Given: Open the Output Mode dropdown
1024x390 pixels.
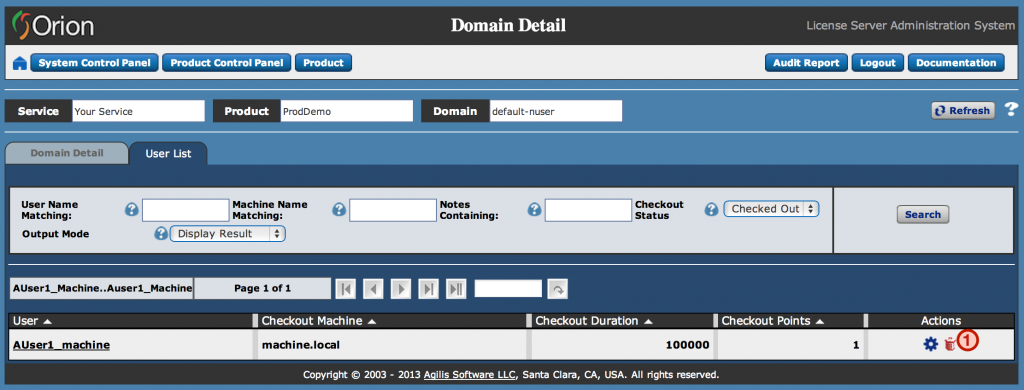Looking at the screenshot, I should 227,233.
